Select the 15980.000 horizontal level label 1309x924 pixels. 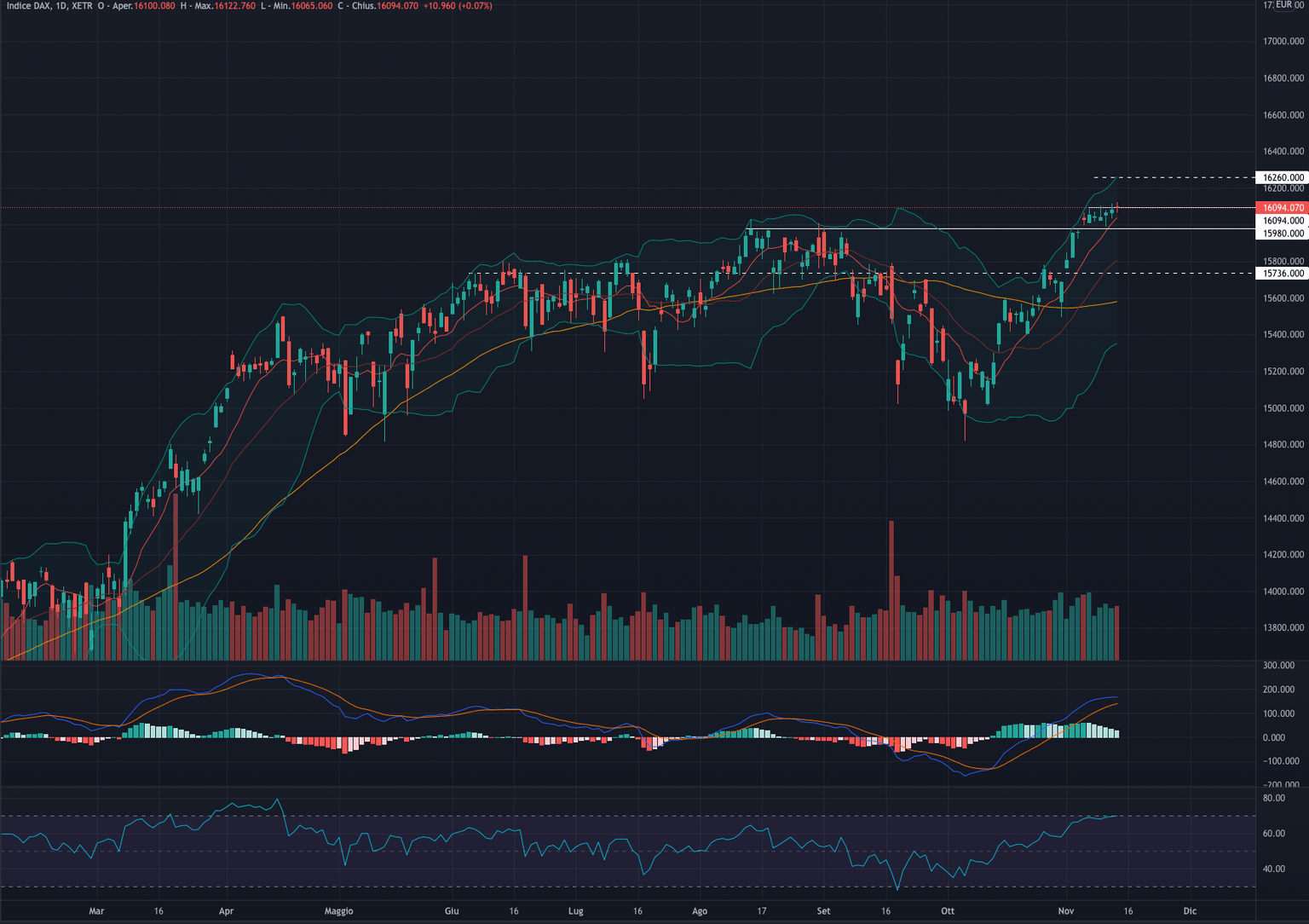(1283, 232)
